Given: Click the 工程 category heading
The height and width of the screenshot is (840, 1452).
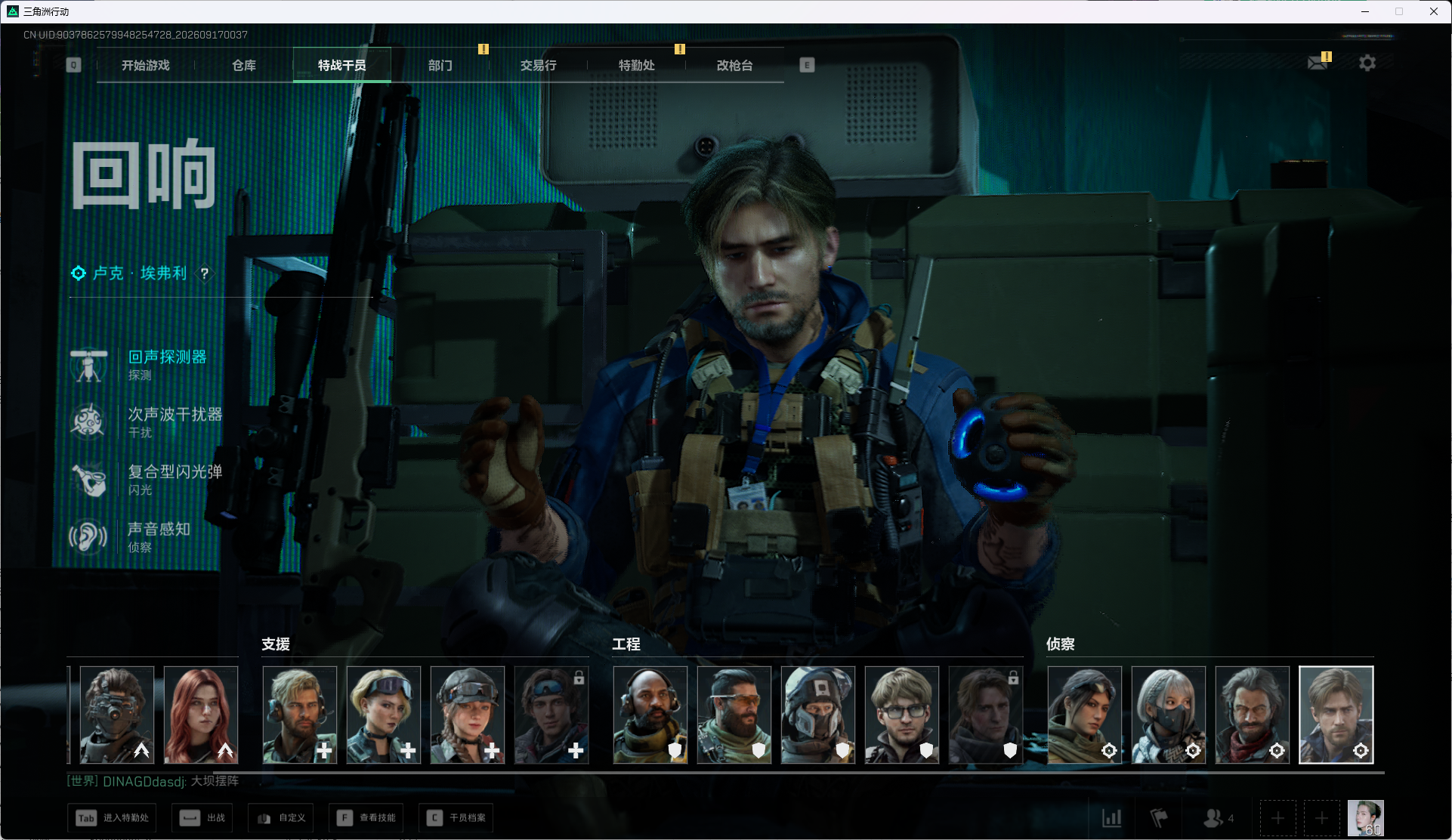Looking at the screenshot, I should tap(626, 644).
